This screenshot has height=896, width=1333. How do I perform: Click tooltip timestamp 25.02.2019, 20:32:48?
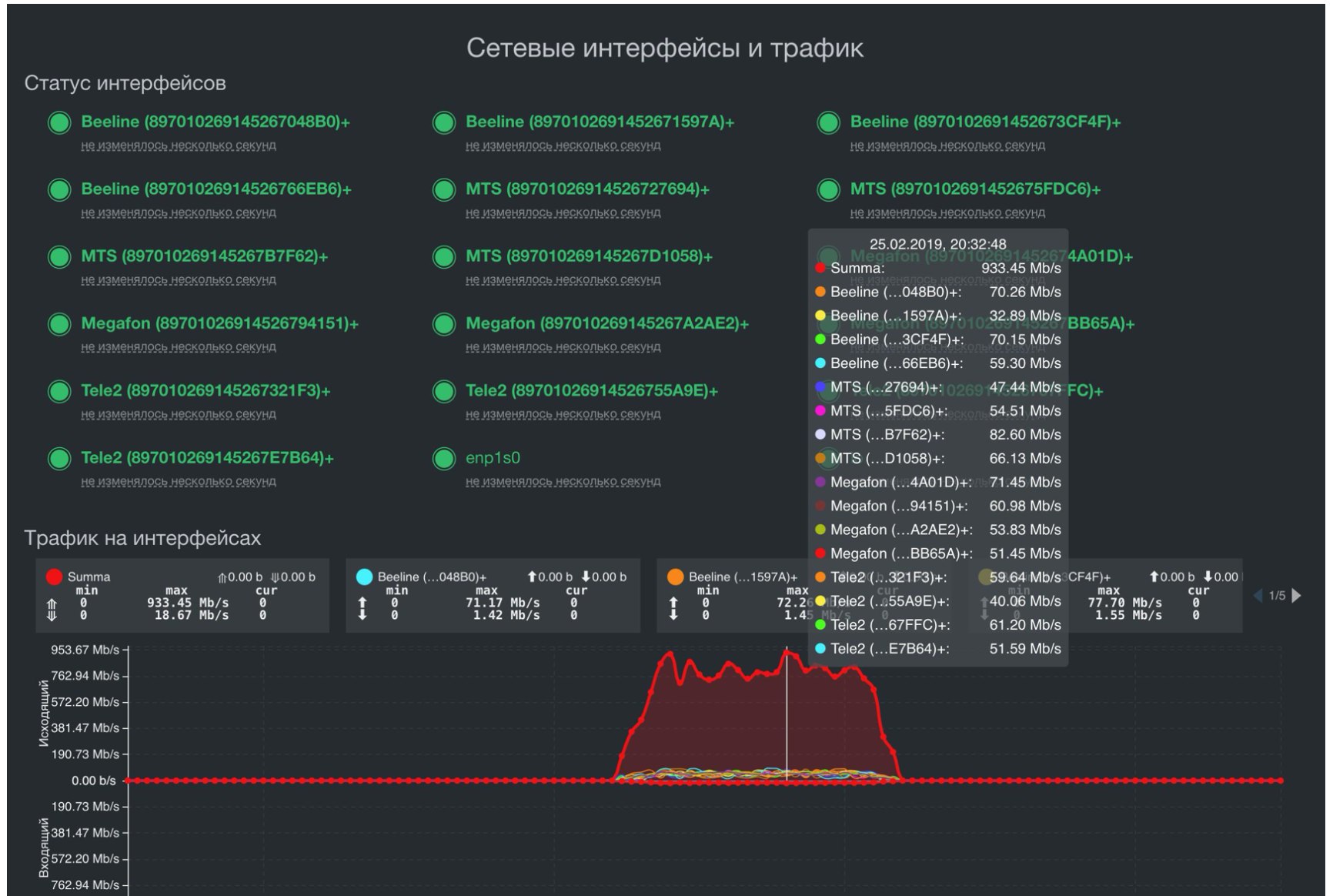pos(937,244)
